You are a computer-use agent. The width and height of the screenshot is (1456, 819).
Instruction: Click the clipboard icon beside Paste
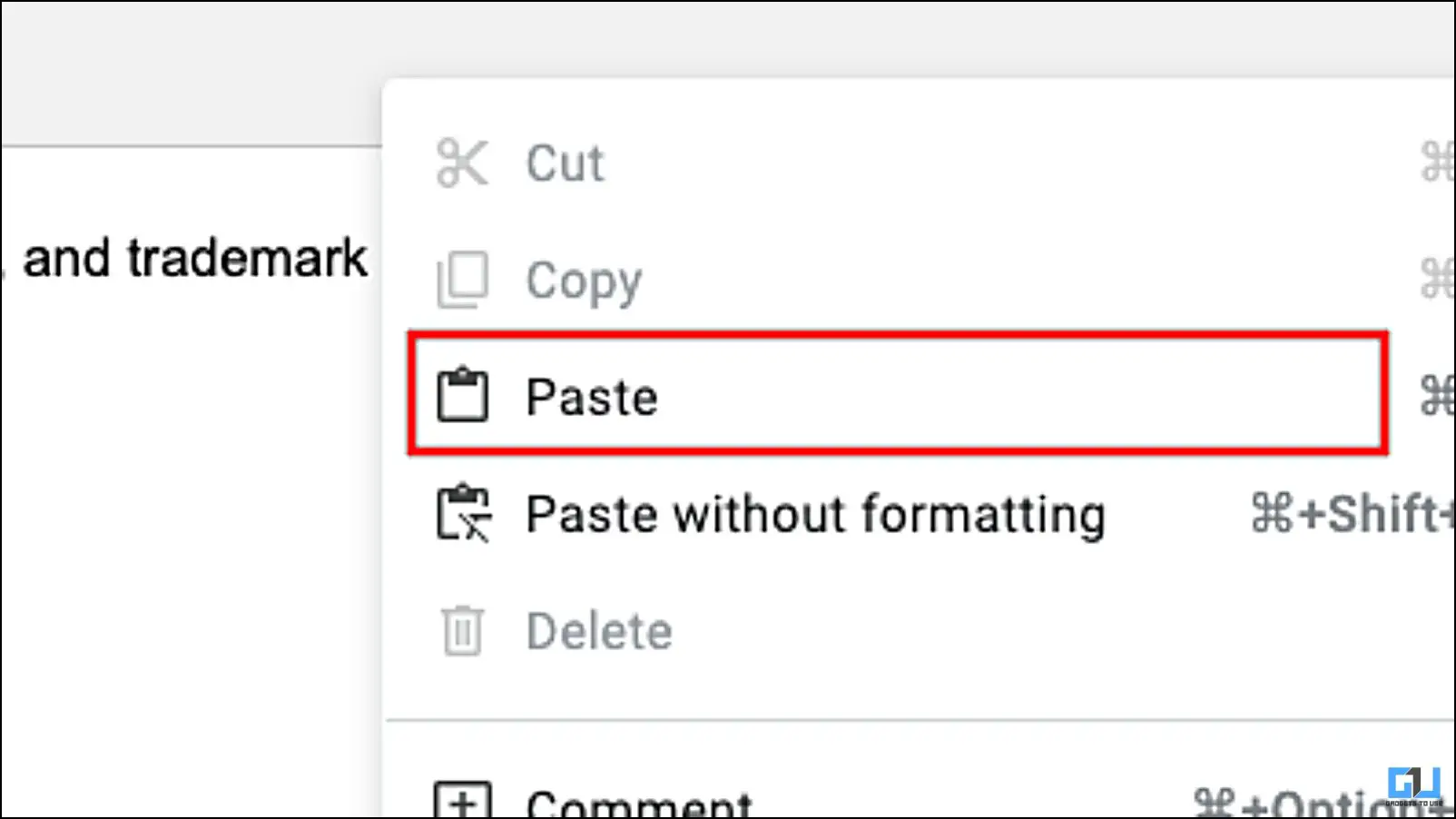pos(462,395)
